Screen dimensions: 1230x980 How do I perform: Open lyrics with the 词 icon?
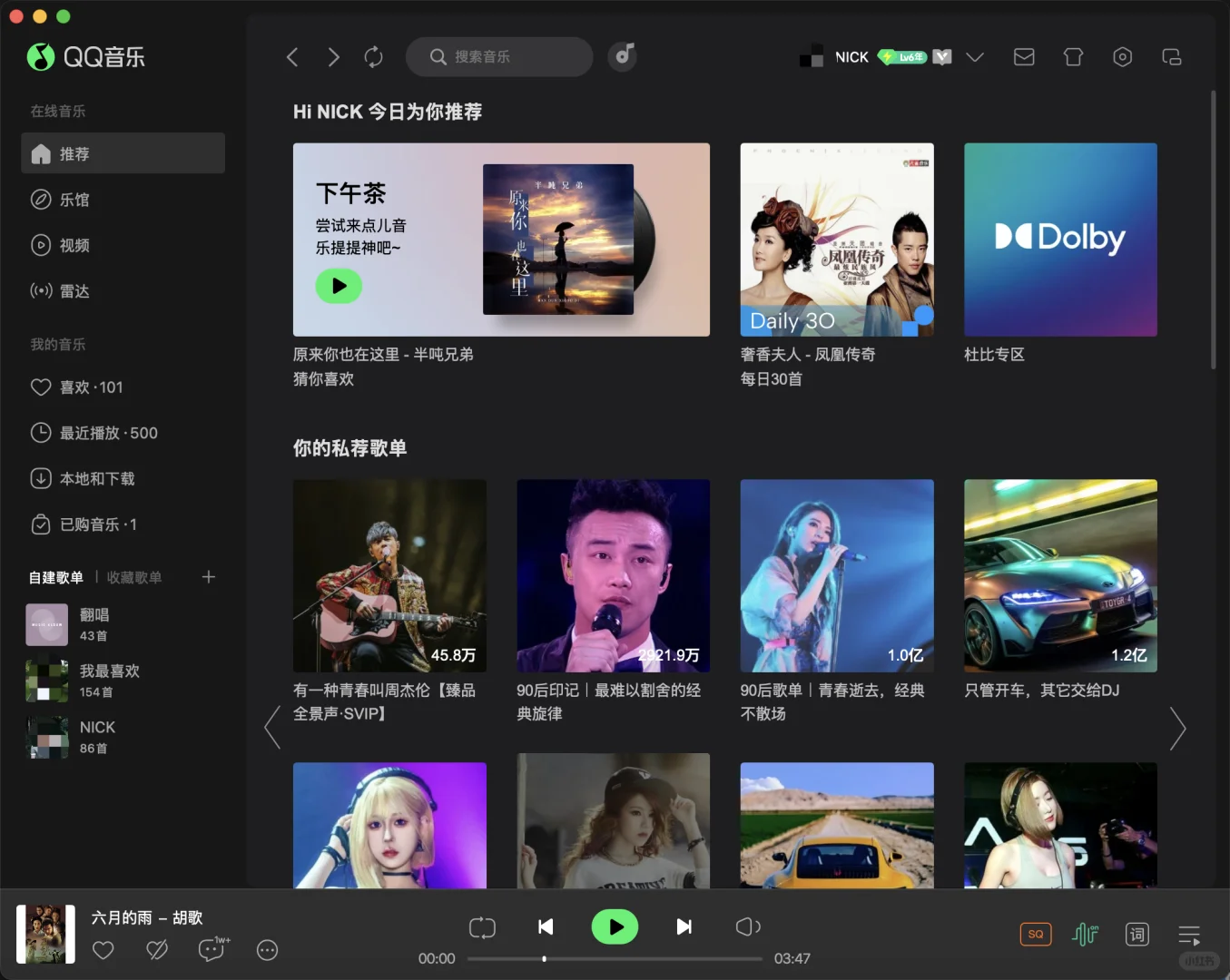pyautogui.click(x=1136, y=934)
